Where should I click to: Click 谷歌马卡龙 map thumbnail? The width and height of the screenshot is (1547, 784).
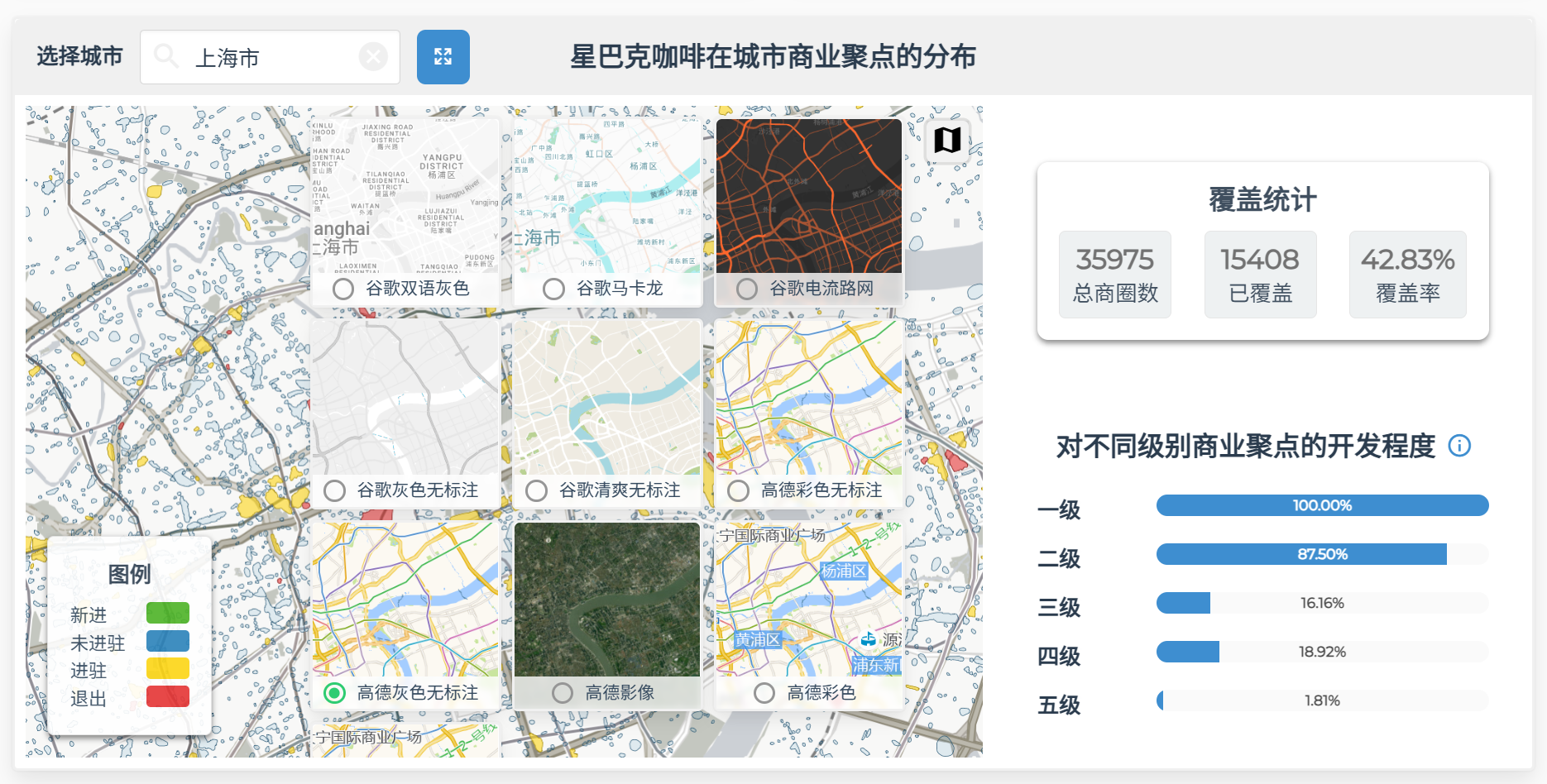click(x=607, y=196)
